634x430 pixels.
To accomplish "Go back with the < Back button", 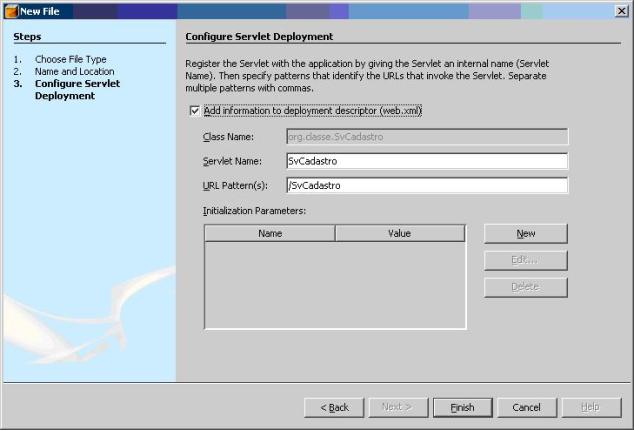I will [334, 407].
